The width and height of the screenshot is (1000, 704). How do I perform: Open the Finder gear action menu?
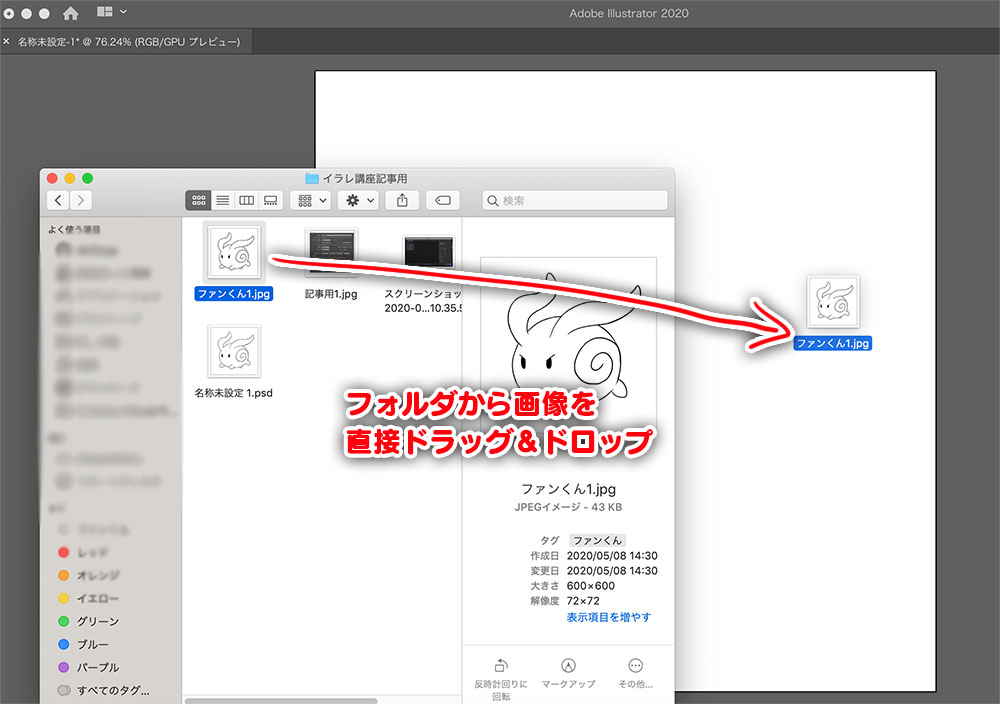point(358,200)
